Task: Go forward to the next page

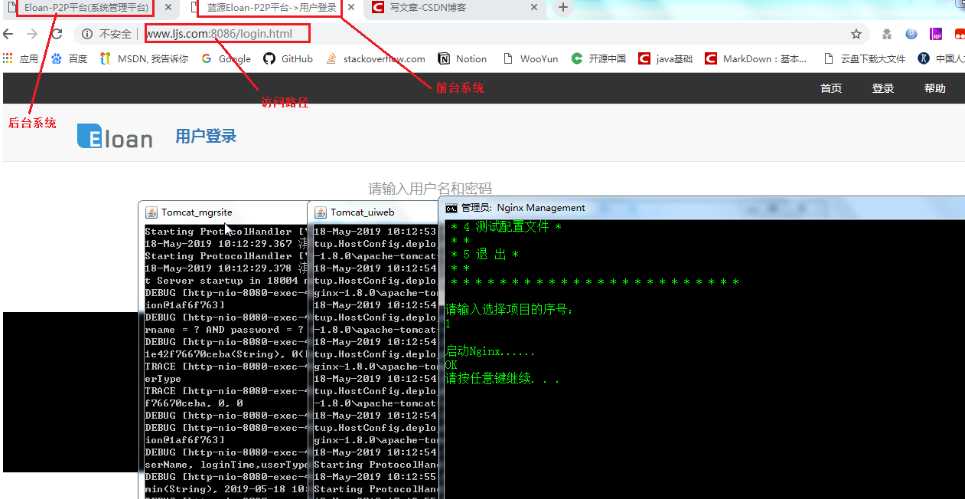Action: [x=33, y=34]
